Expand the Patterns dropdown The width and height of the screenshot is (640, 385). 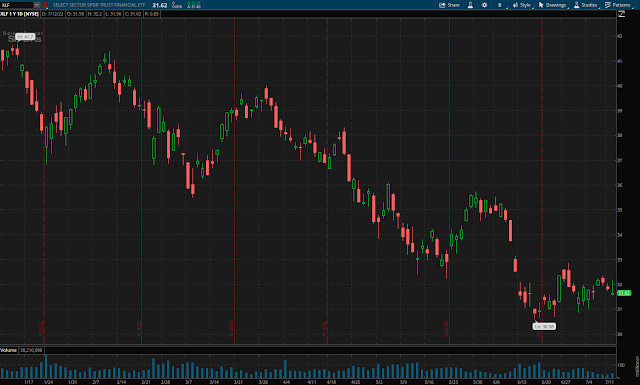tap(618, 5)
